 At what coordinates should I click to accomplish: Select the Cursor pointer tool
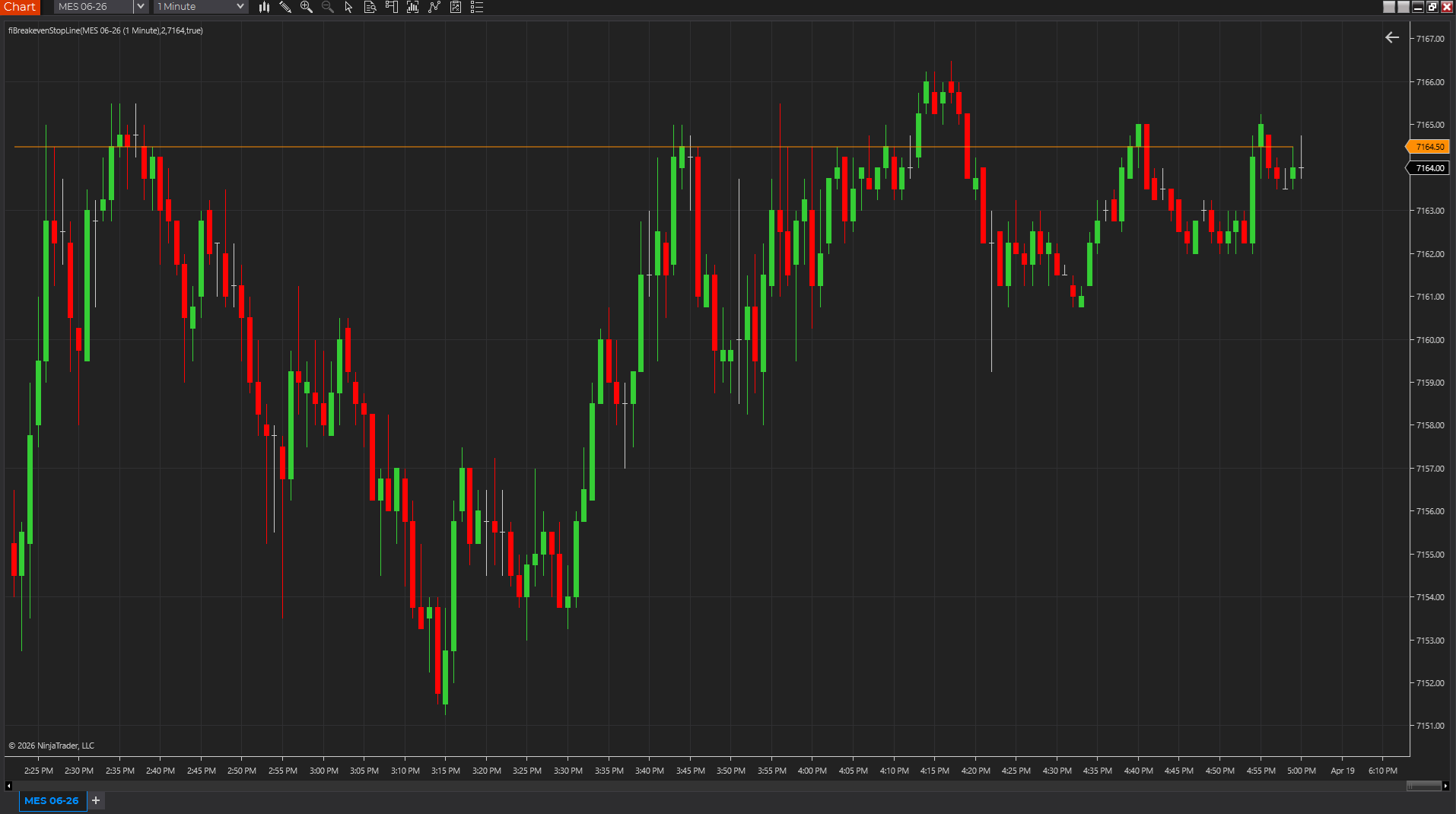pos(348,7)
